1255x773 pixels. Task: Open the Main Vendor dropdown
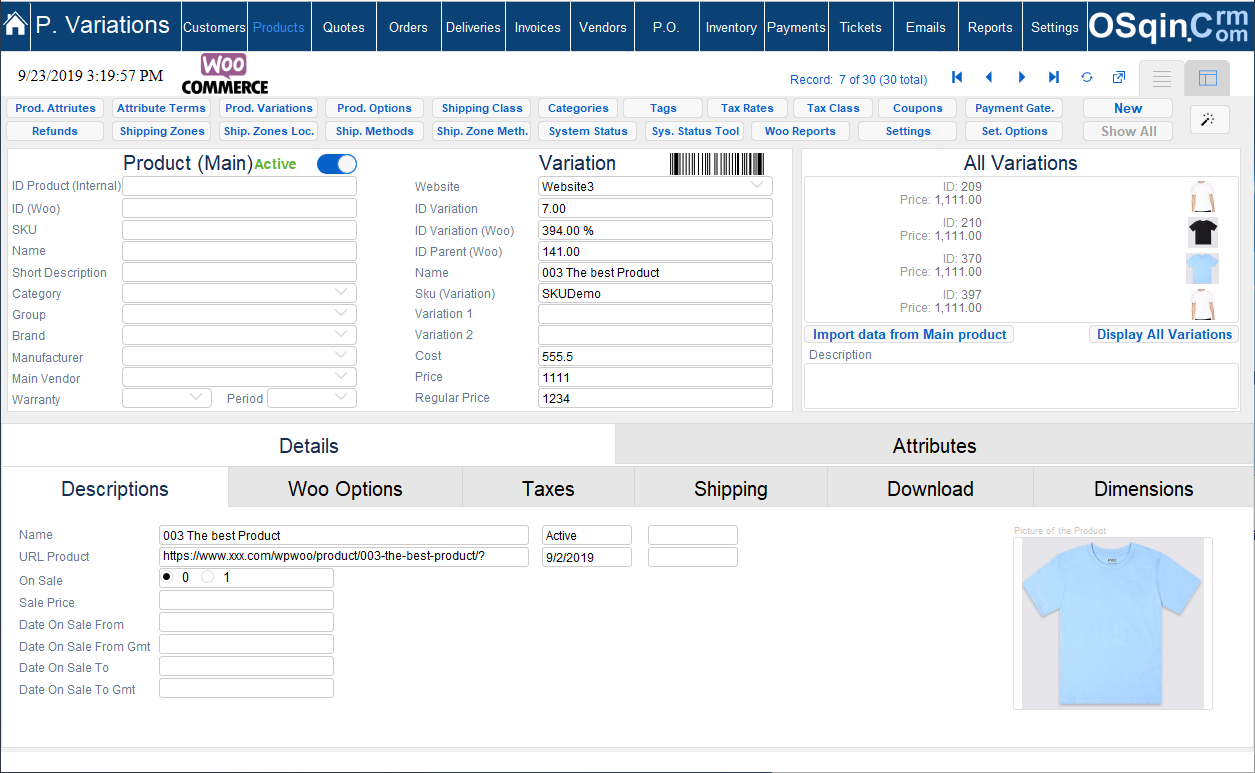click(x=239, y=378)
